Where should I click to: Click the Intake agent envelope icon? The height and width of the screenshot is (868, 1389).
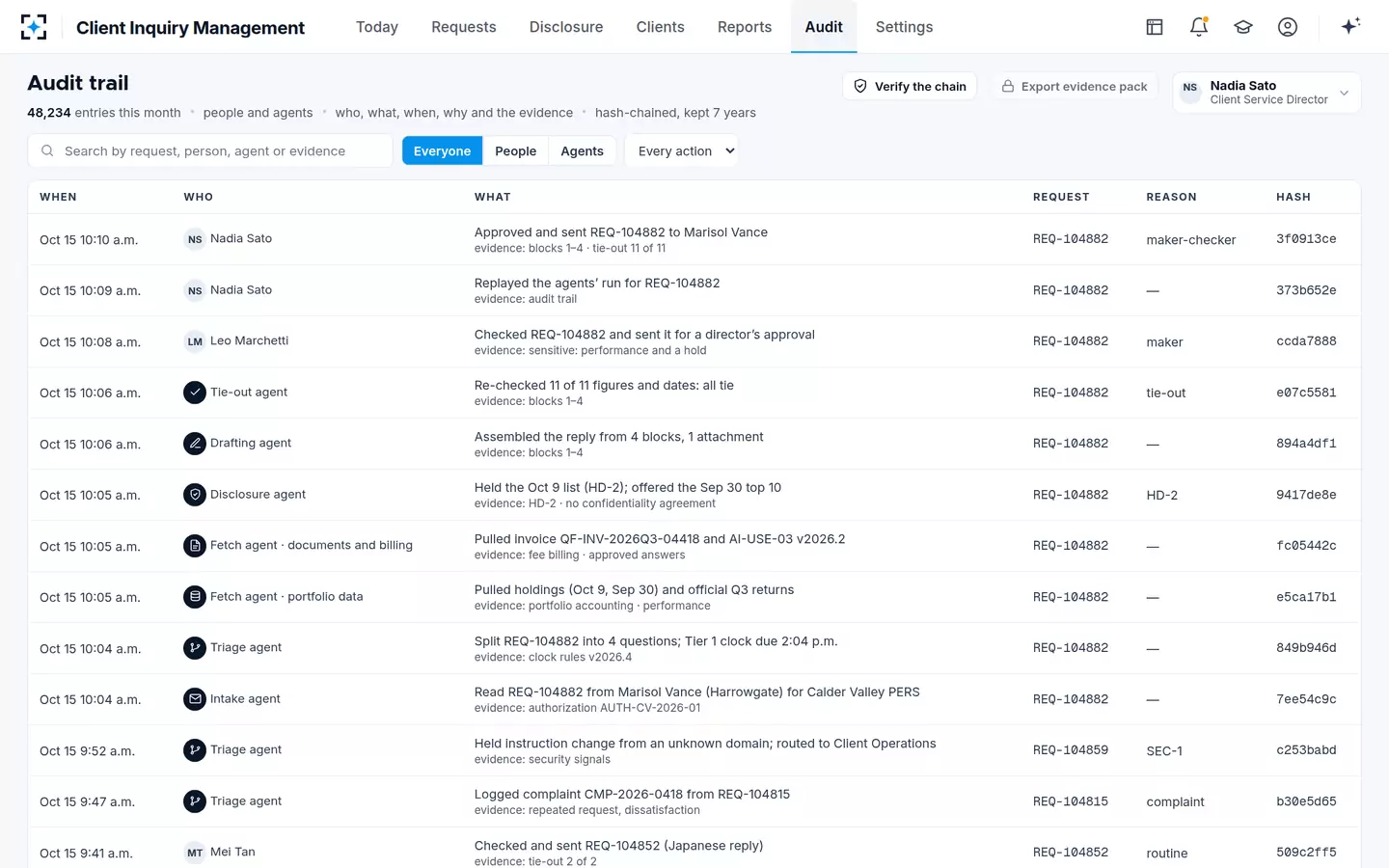coord(195,699)
